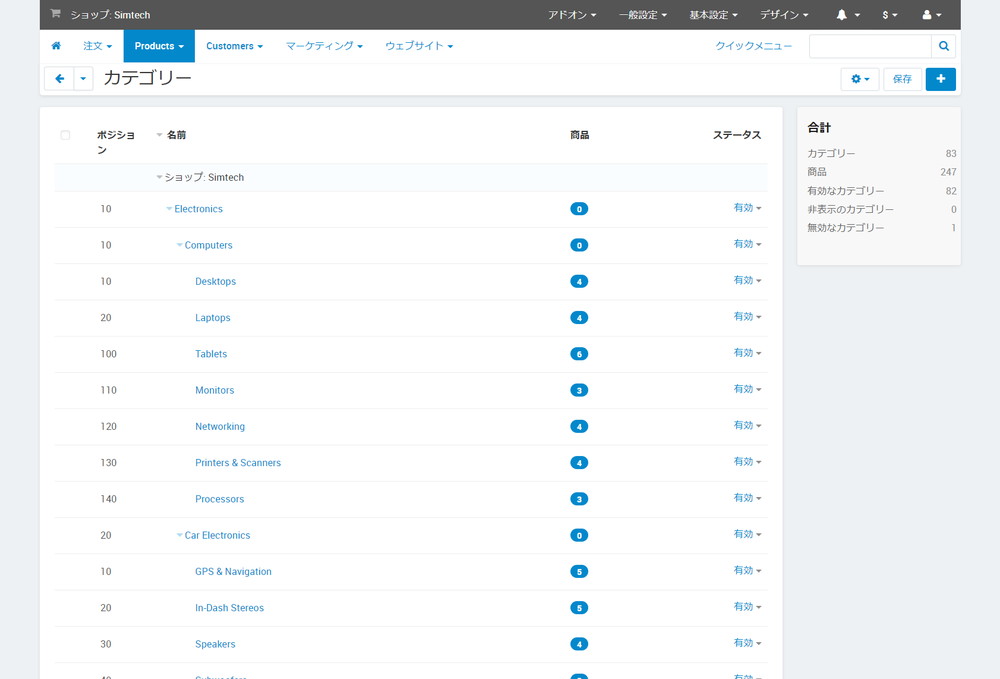Viewport: 1000px width, 679px height.
Task: Open the Electronics category link
Action: tap(198, 209)
